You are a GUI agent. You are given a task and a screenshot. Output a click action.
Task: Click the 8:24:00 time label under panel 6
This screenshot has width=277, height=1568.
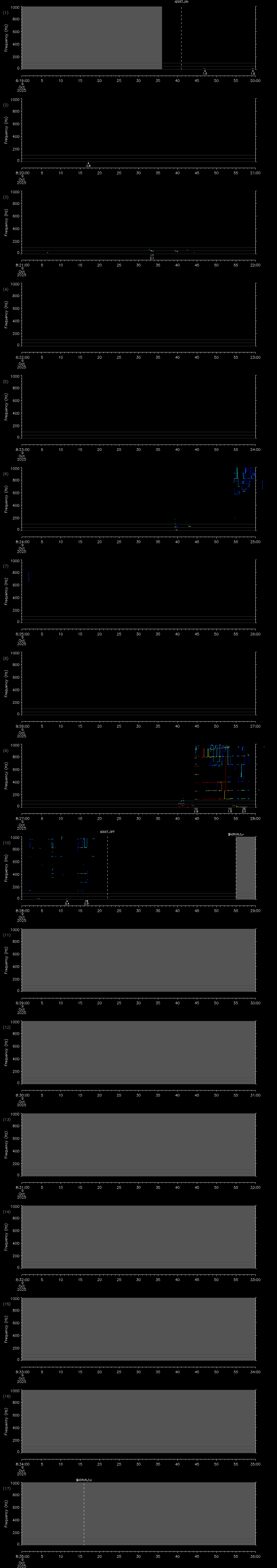click(22, 541)
